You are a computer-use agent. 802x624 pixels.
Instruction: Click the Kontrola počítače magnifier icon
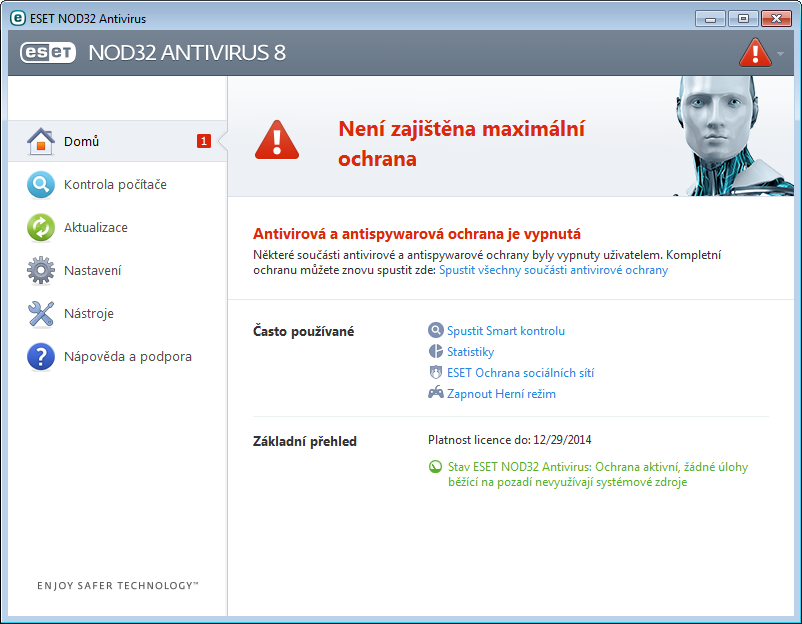[x=41, y=185]
